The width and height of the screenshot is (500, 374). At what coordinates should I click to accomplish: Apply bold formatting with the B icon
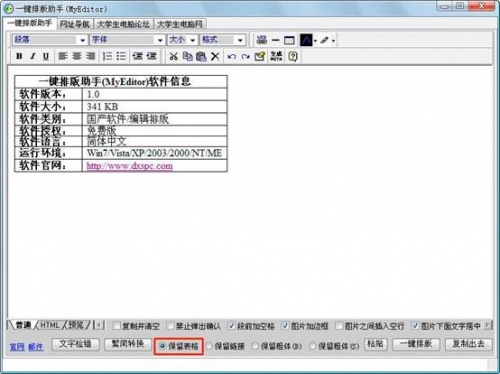coord(19,56)
